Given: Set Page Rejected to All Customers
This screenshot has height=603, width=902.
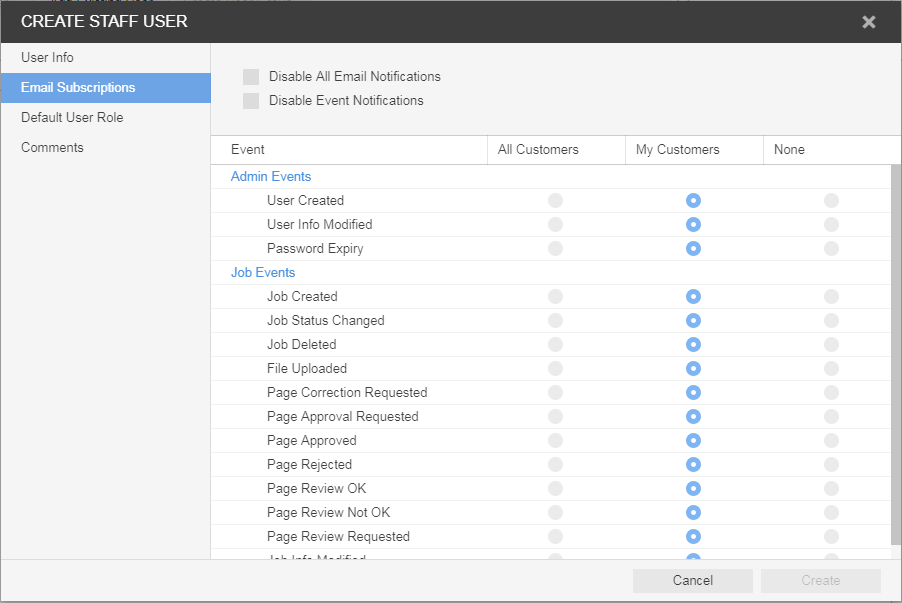Looking at the screenshot, I should [x=555, y=465].
